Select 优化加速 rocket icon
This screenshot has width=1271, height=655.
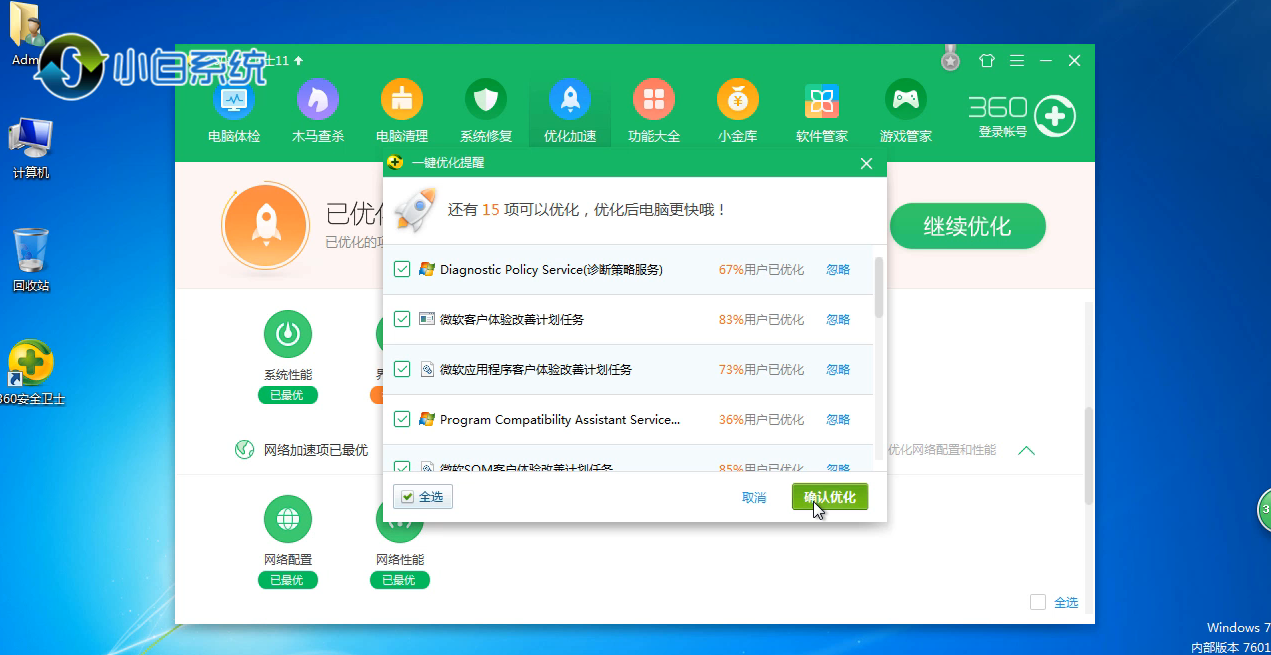point(570,99)
